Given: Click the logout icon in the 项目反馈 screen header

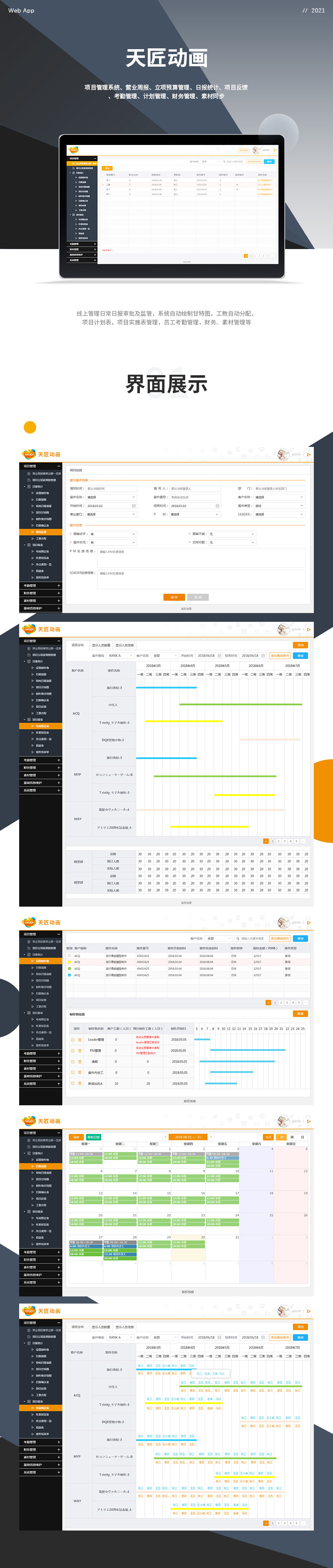Looking at the screenshot, I should tap(308, 454).
